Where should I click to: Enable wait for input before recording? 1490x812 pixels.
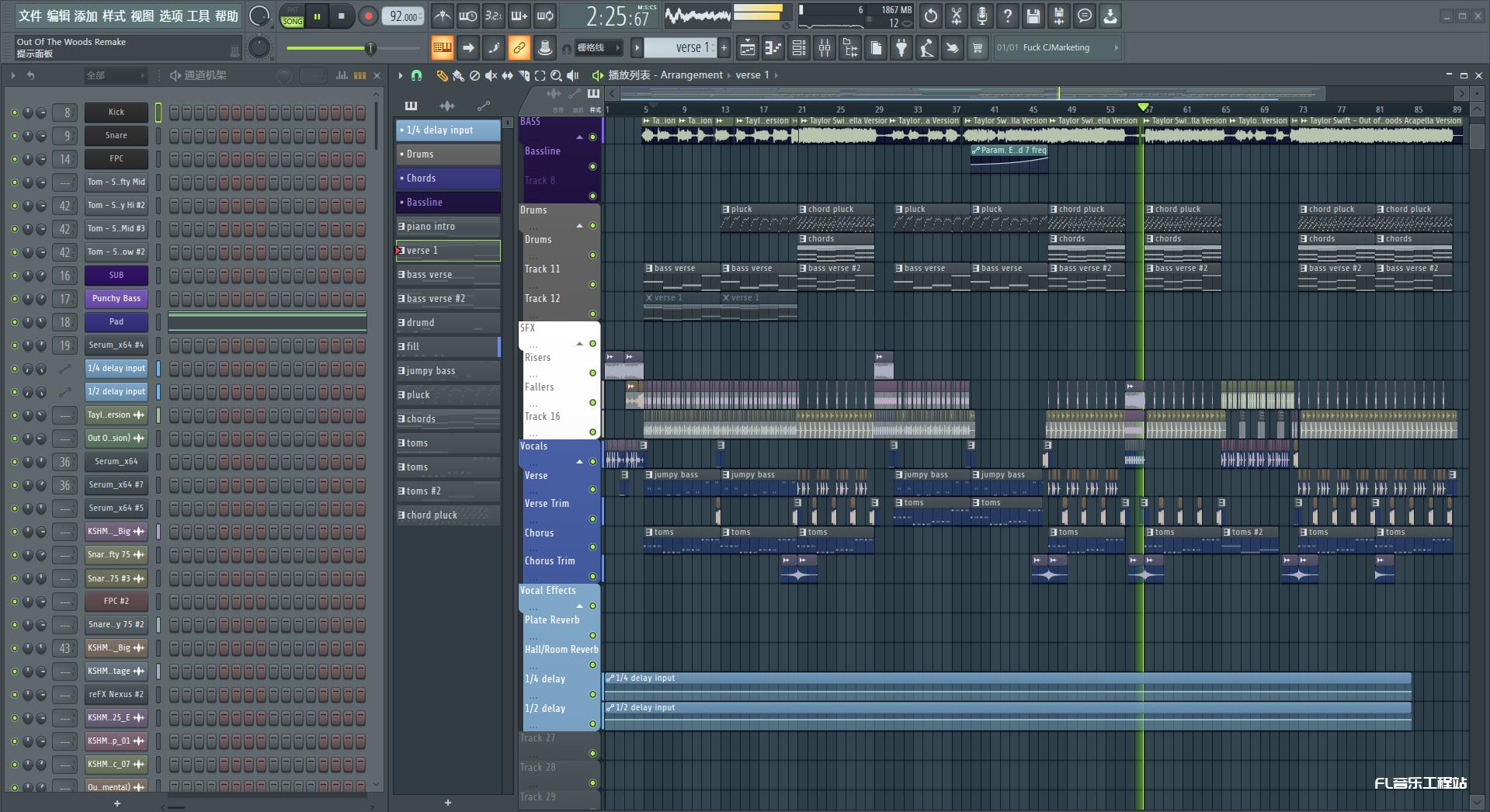[468, 16]
